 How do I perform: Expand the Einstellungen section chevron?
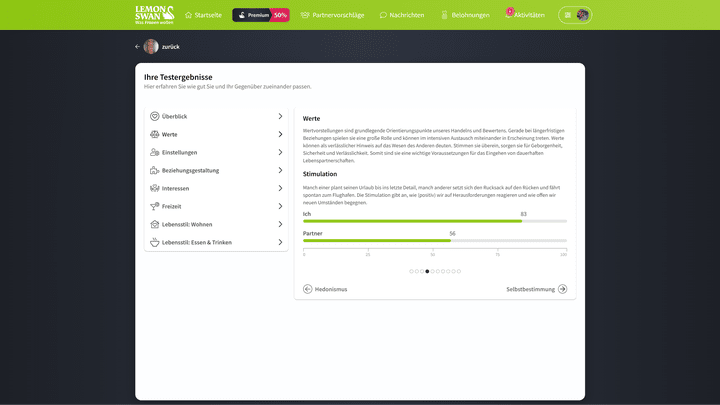[280, 153]
